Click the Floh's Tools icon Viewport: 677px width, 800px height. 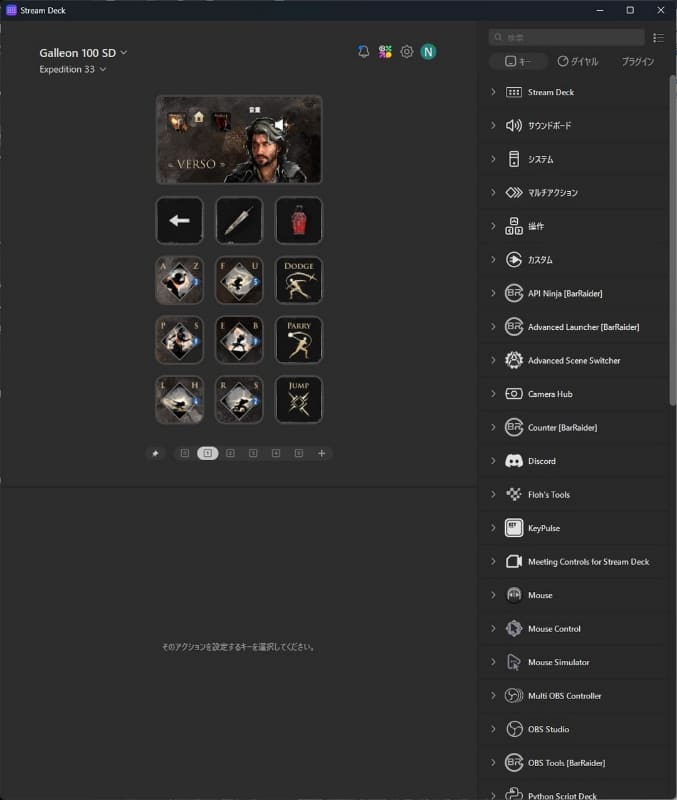514,494
